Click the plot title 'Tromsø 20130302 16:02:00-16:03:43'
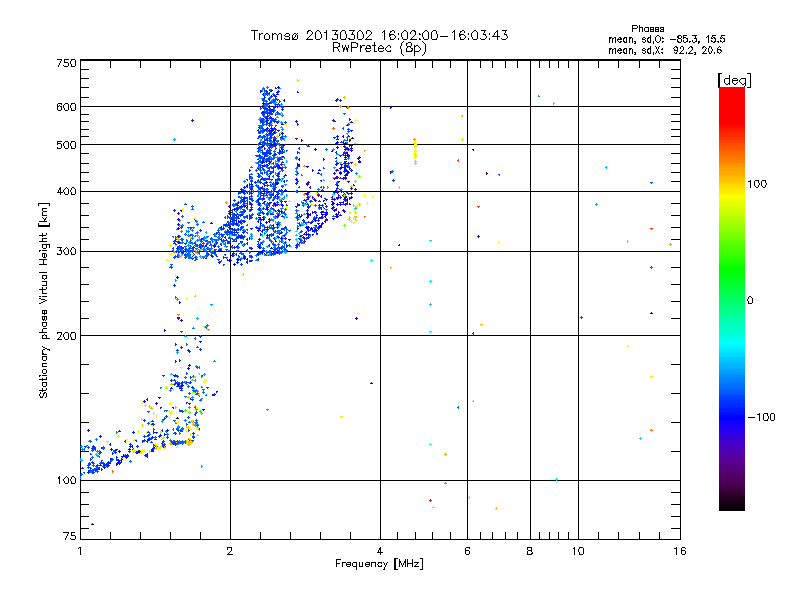Screen dimensions: 800x600 tap(379, 35)
